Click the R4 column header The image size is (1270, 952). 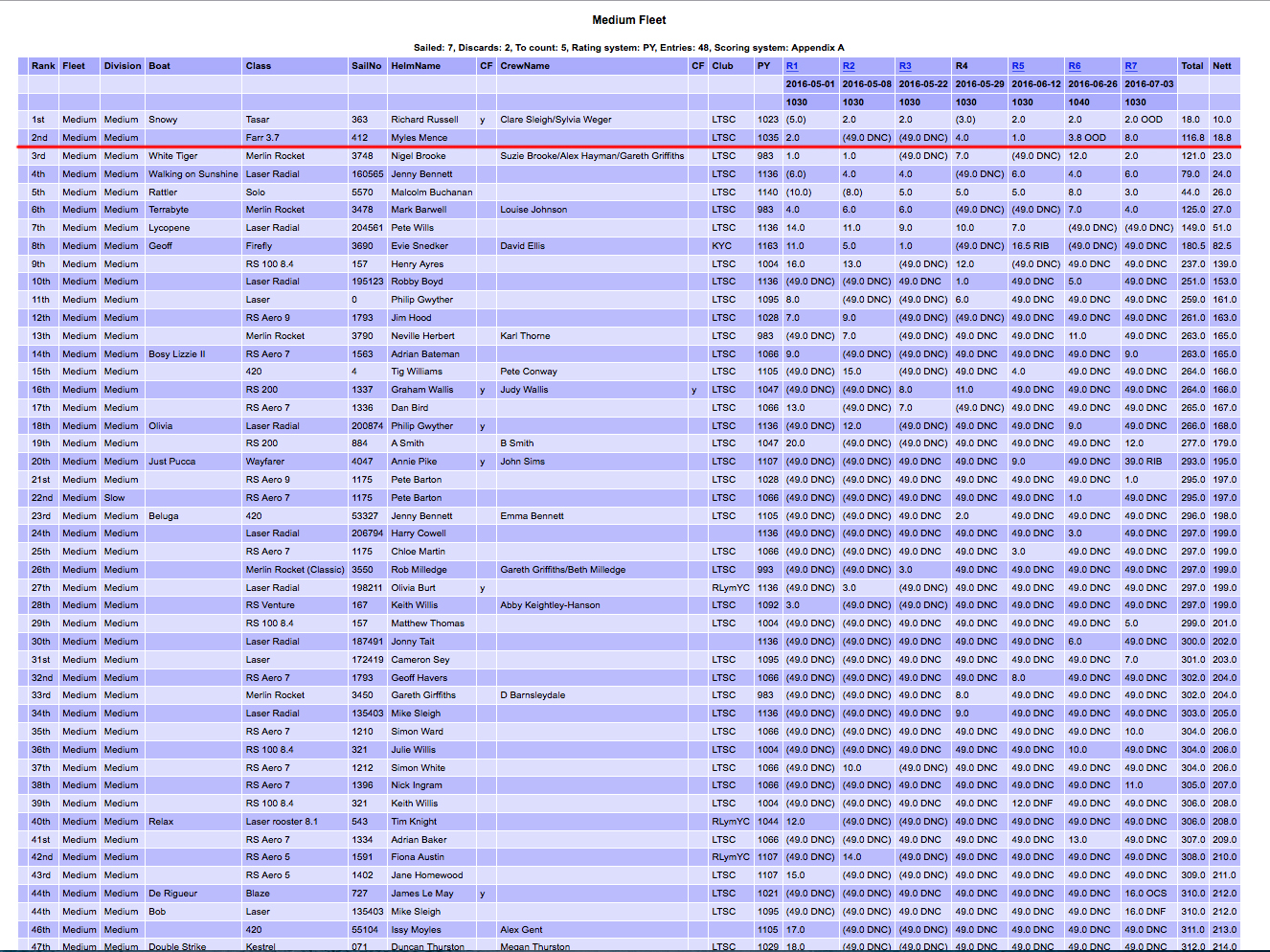[980, 66]
